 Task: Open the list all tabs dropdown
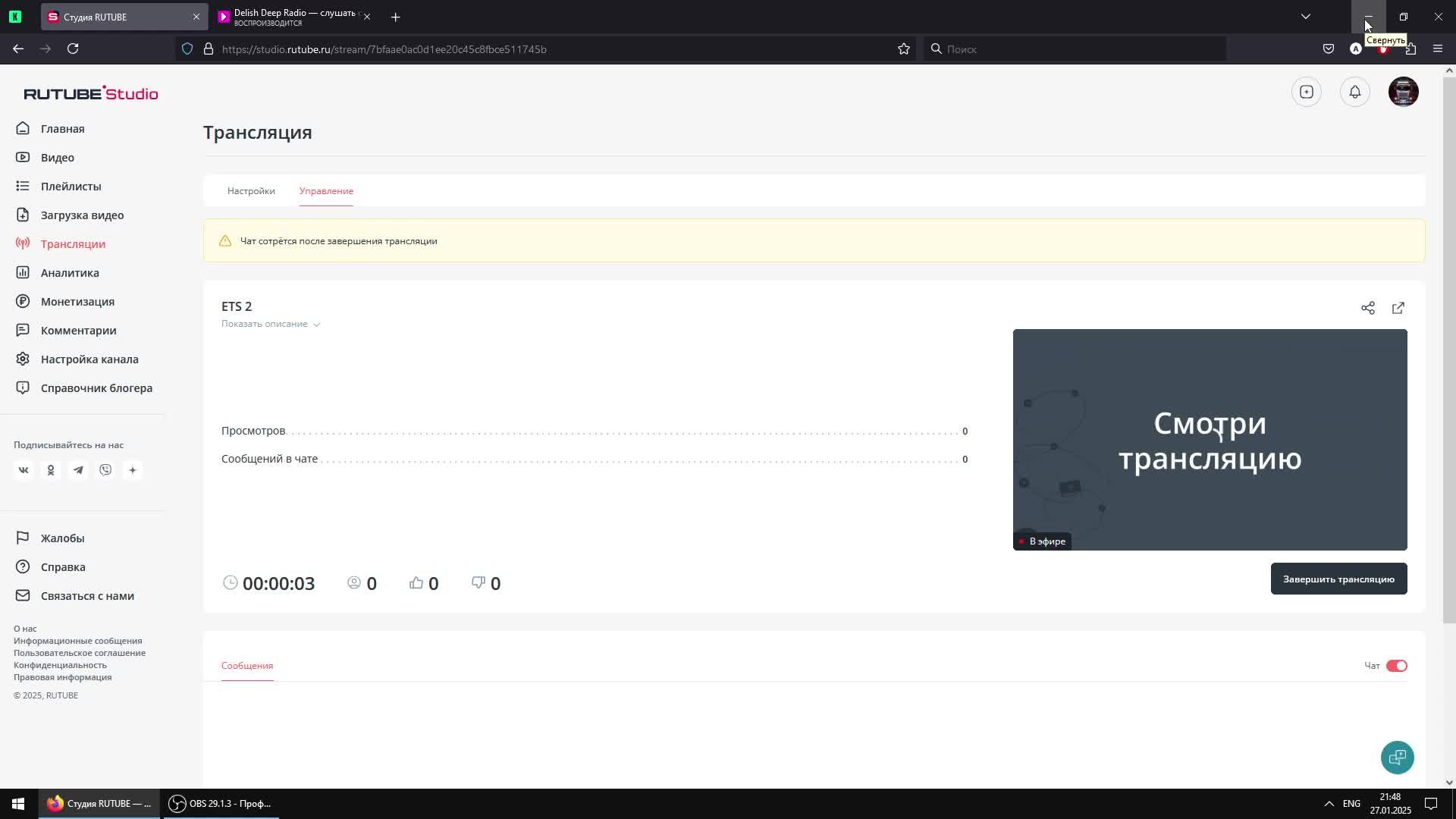(1306, 17)
